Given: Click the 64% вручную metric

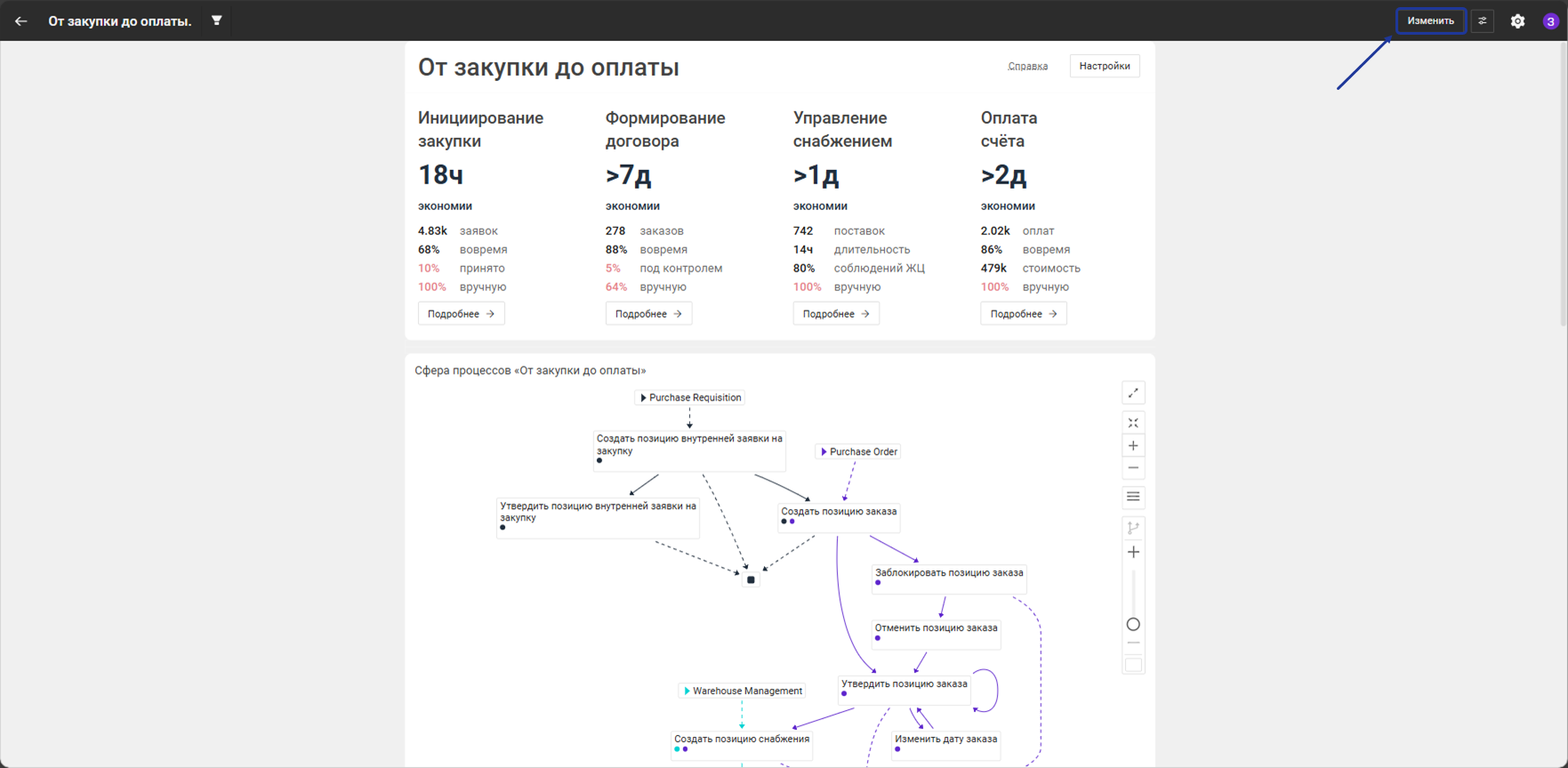Looking at the screenshot, I should pos(647,287).
